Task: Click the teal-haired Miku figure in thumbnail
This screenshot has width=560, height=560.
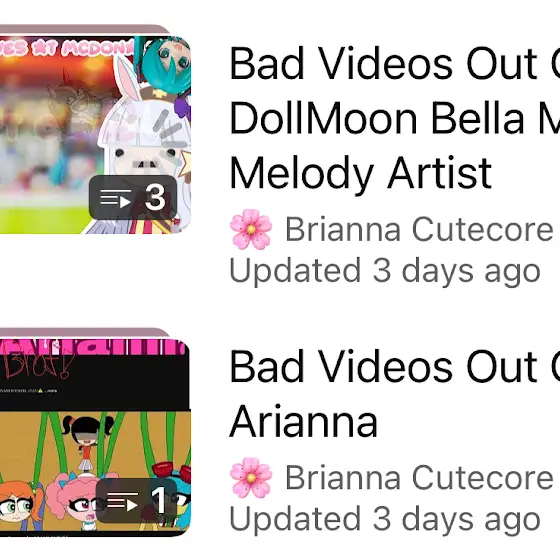Action: (166, 62)
